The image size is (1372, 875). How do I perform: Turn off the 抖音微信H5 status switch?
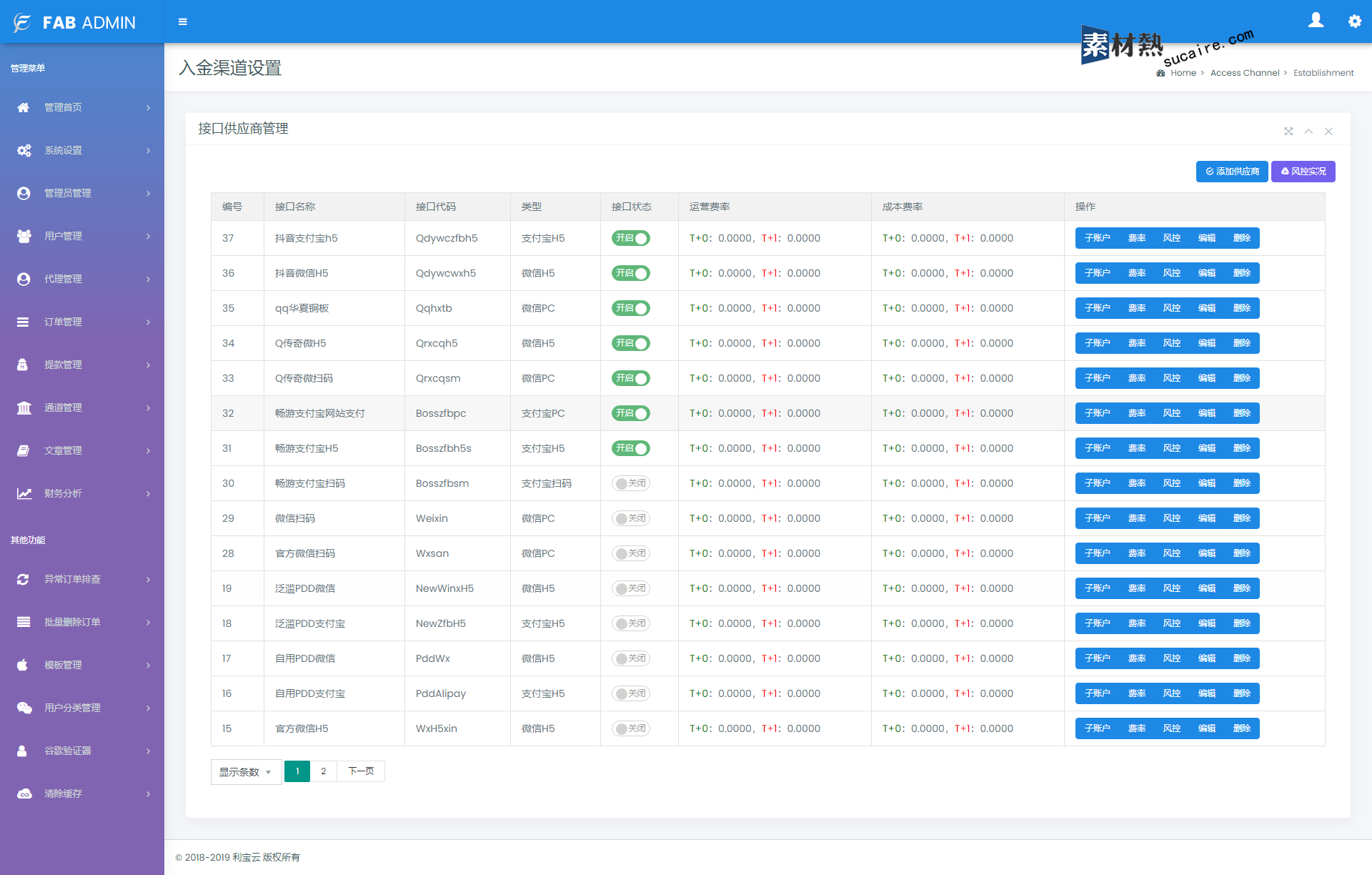point(631,273)
